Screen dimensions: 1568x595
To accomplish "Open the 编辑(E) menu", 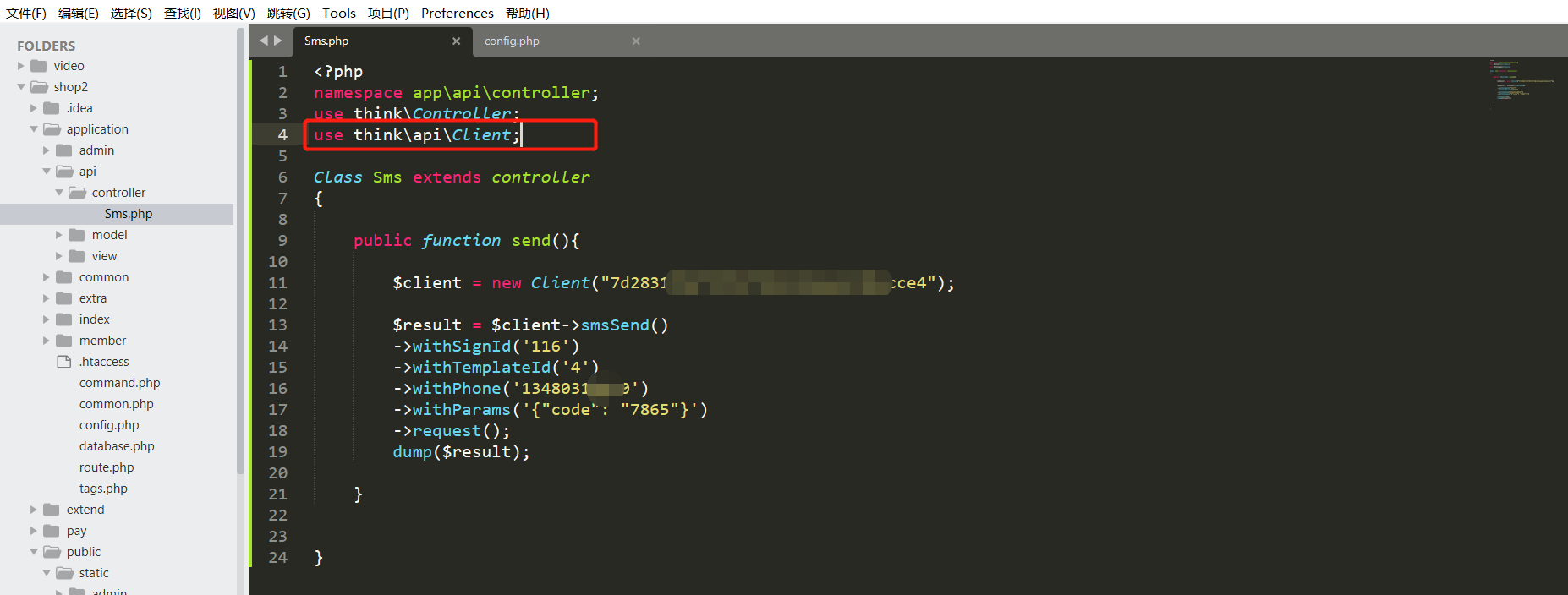I will 78,13.
